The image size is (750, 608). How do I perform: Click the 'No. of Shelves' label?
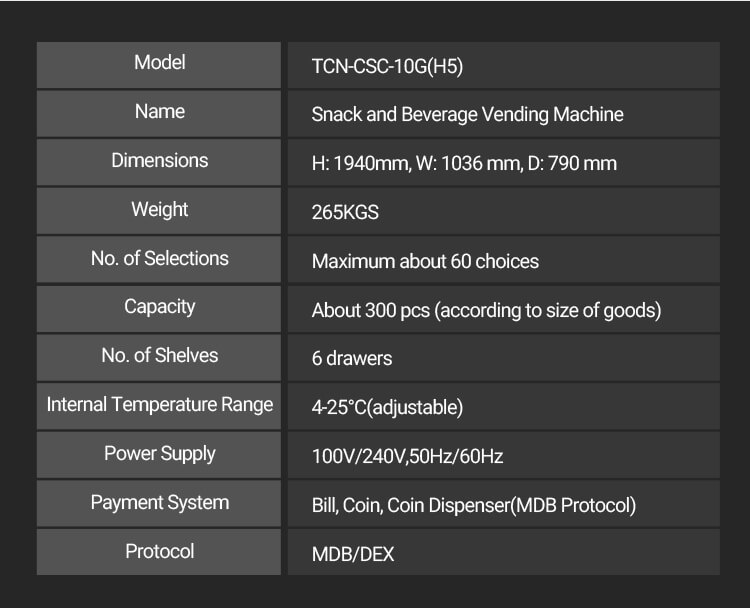(x=160, y=356)
